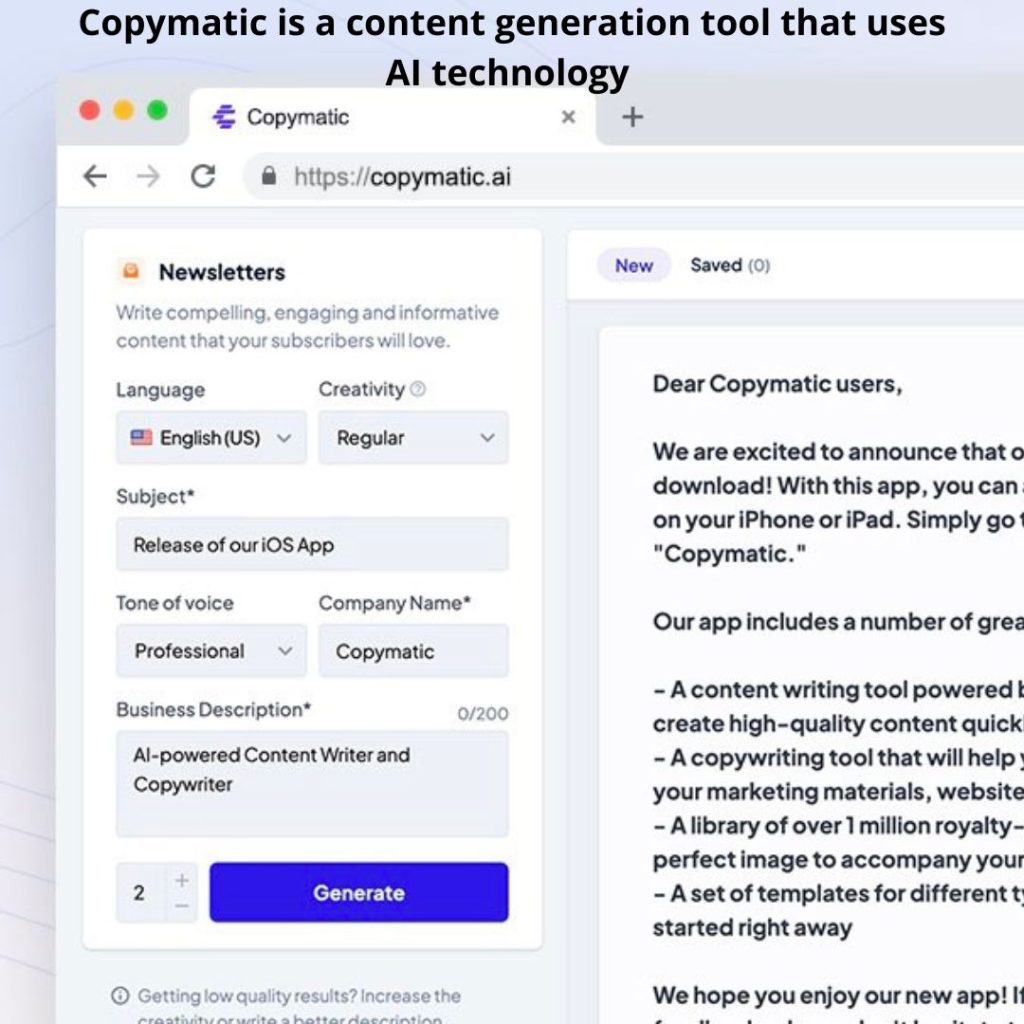Reload the page with the refresh icon
Screen dimensions: 1024x1024
202,176
